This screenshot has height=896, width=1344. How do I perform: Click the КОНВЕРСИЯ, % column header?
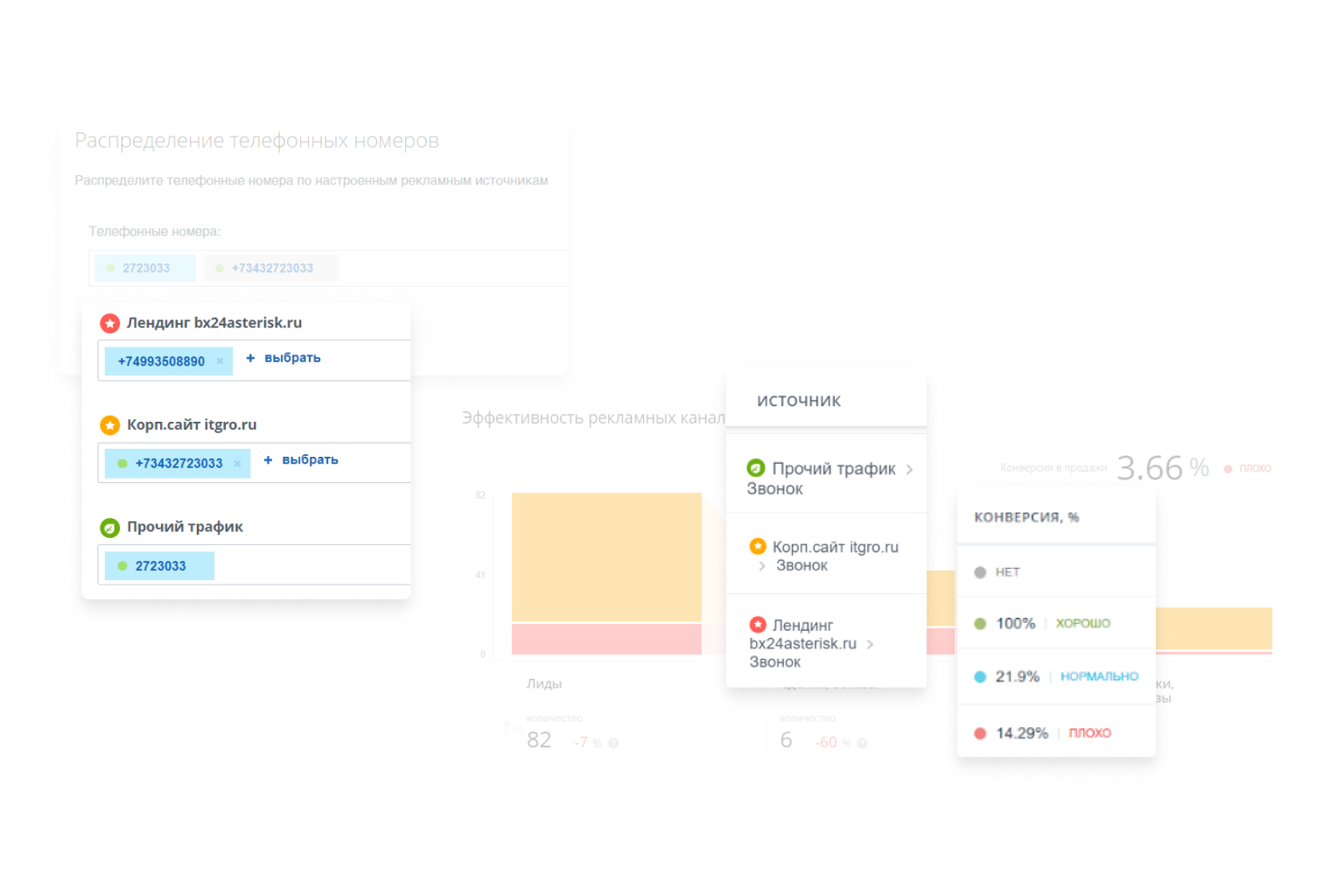click(x=1026, y=517)
